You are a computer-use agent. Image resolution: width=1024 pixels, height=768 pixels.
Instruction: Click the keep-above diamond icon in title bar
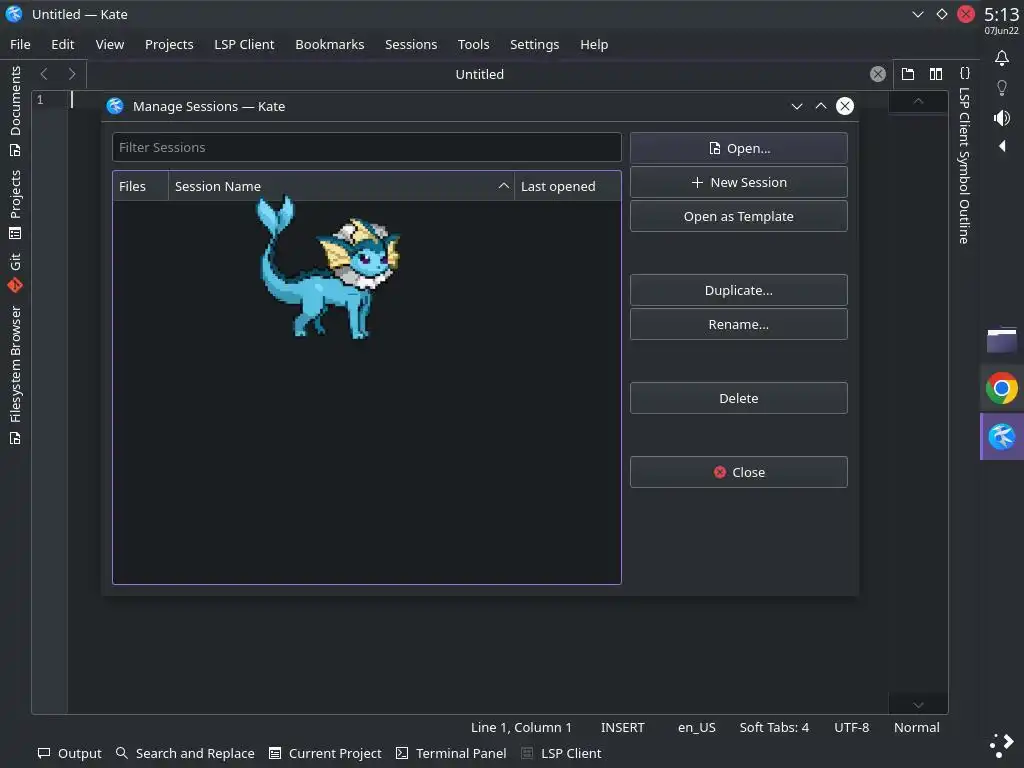coord(942,14)
